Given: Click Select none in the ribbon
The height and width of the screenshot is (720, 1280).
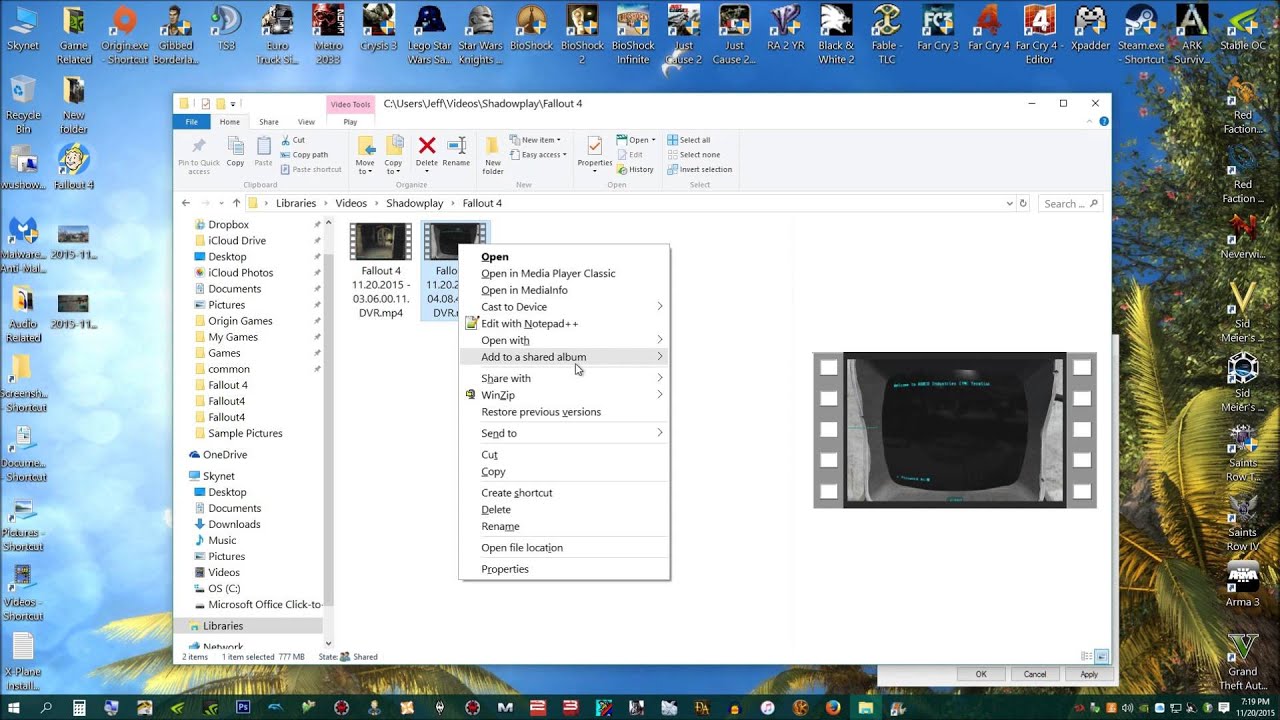Looking at the screenshot, I should point(692,155).
